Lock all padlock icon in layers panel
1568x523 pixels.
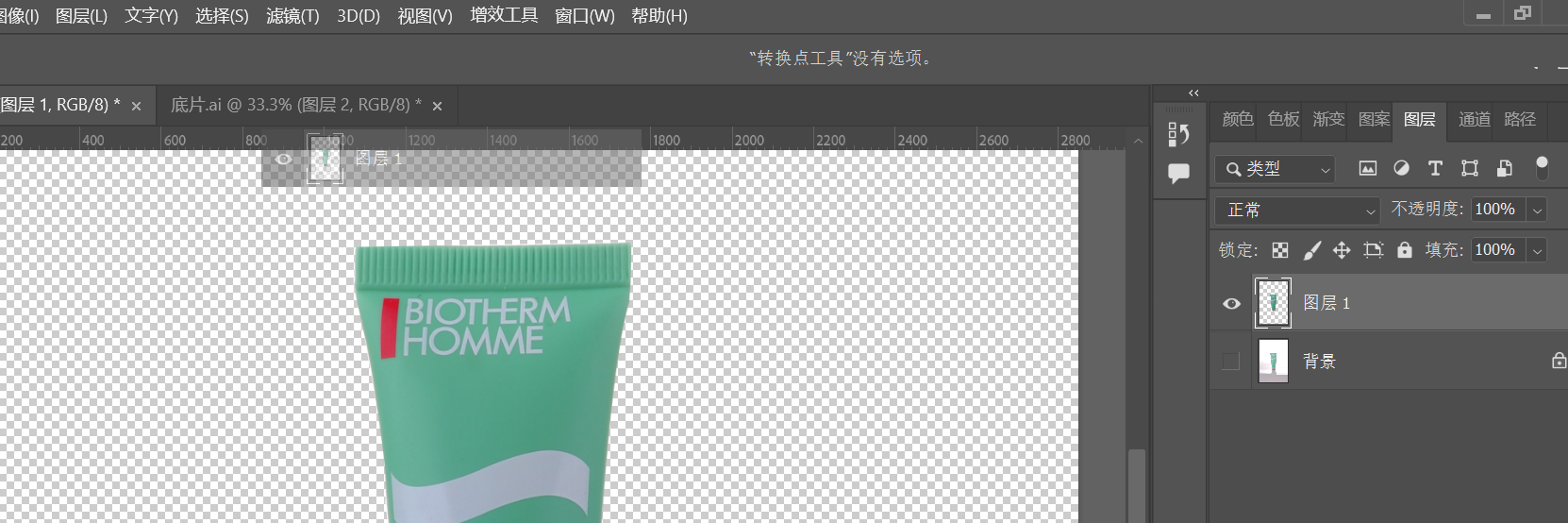pos(1405,250)
